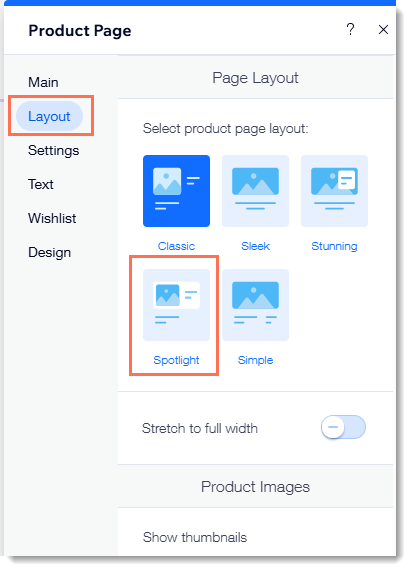Screen dimensions: 411x571
Task: Select the Spotlight layout icon
Action: 176,305
